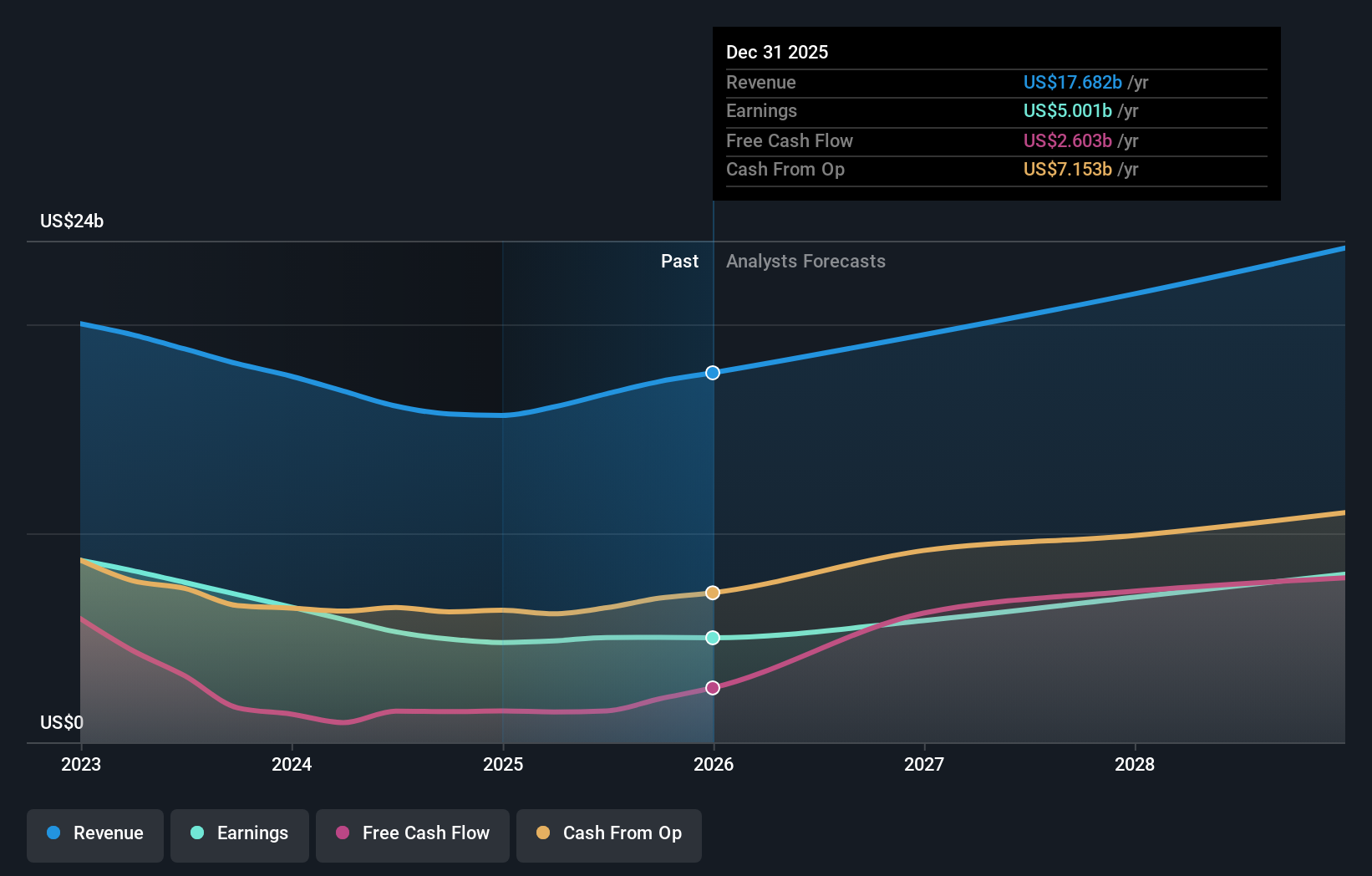The height and width of the screenshot is (876, 1372).
Task: Click the Free Cash Flow legend button
Action: [x=412, y=833]
